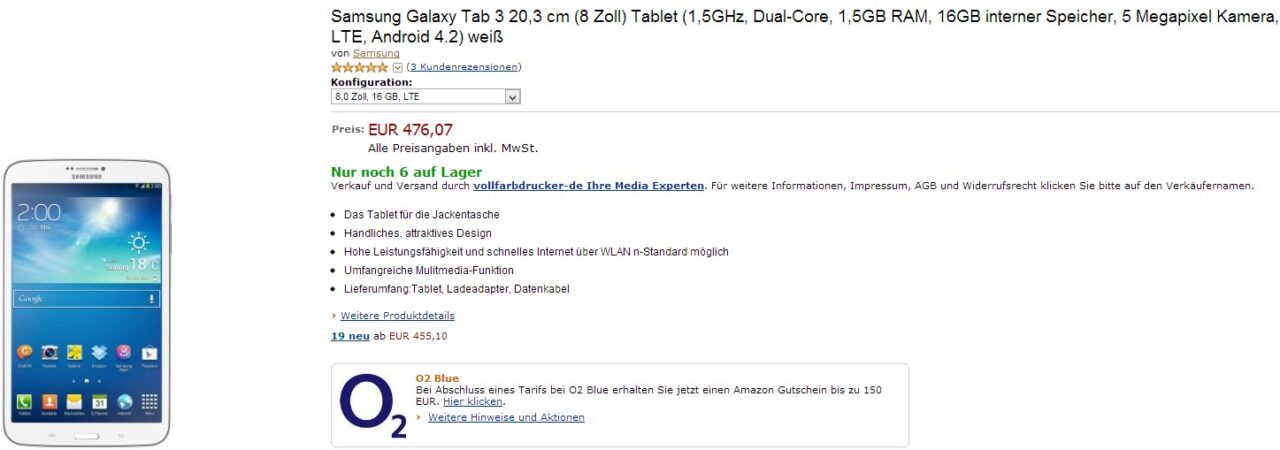Click the O2 Blue heading
1280x450 pixels.
pyautogui.click(x=437, y=378)
